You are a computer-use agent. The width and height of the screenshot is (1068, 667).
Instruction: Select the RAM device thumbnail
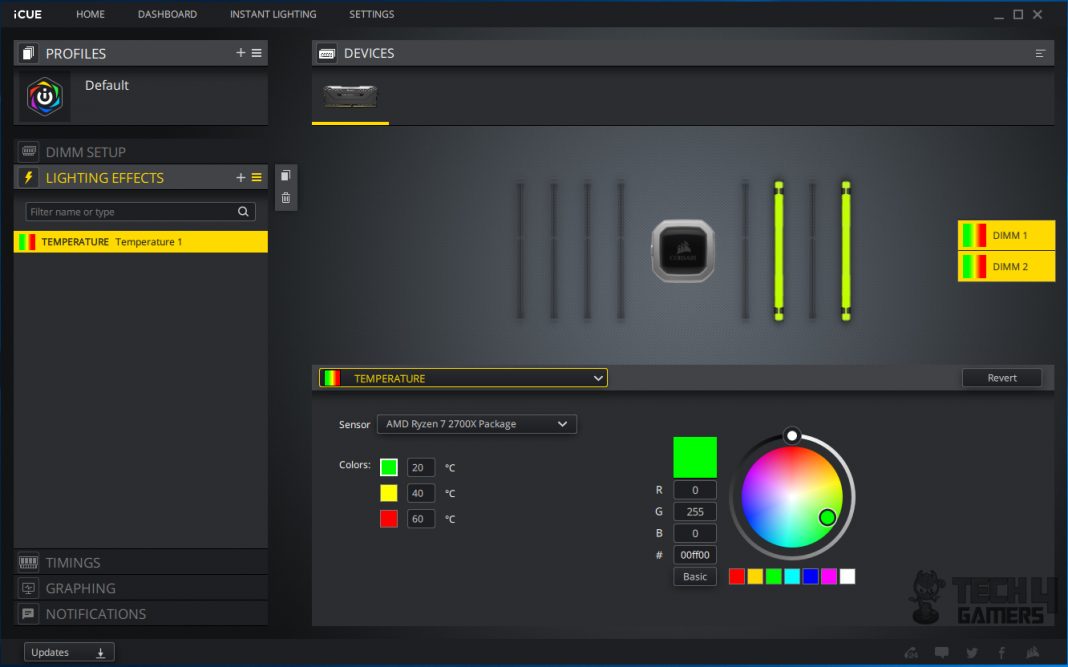coord(350,97)
